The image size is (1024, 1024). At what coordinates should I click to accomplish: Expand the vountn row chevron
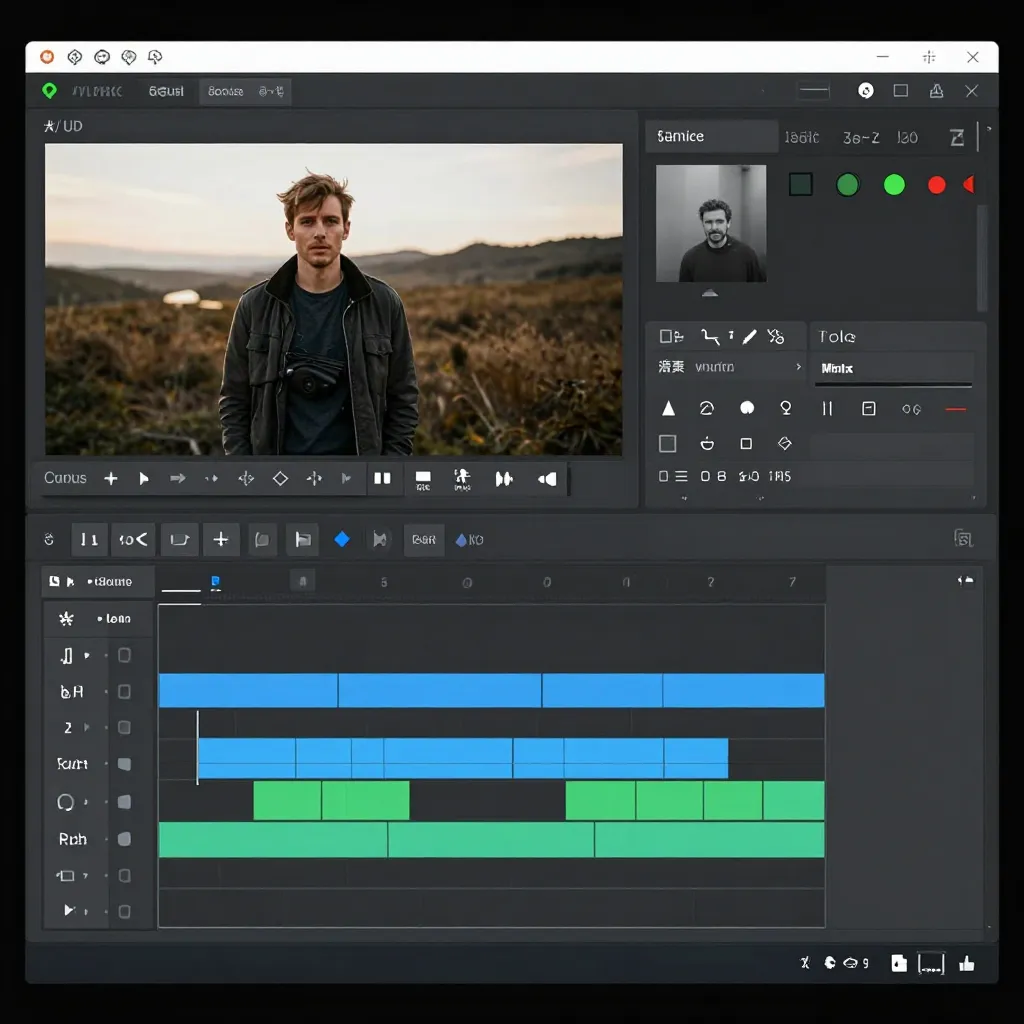798,367
